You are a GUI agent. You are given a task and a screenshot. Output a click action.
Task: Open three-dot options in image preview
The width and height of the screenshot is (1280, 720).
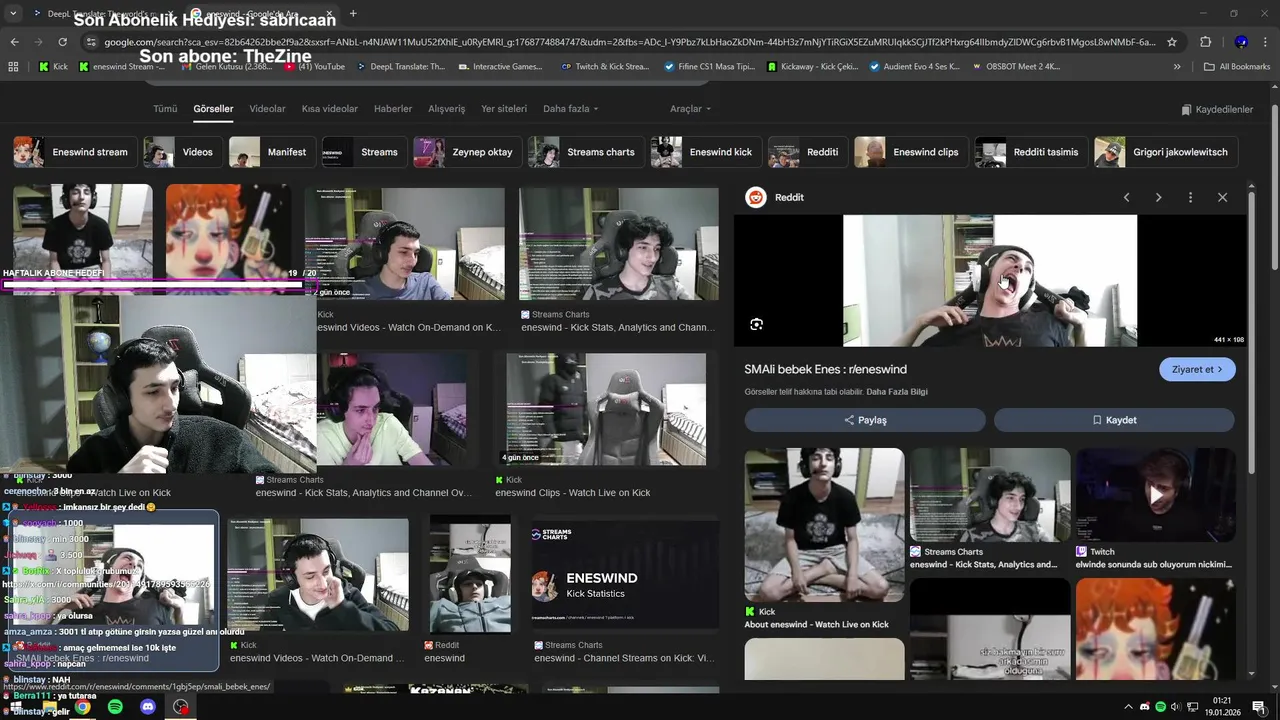click(1190, 198)
